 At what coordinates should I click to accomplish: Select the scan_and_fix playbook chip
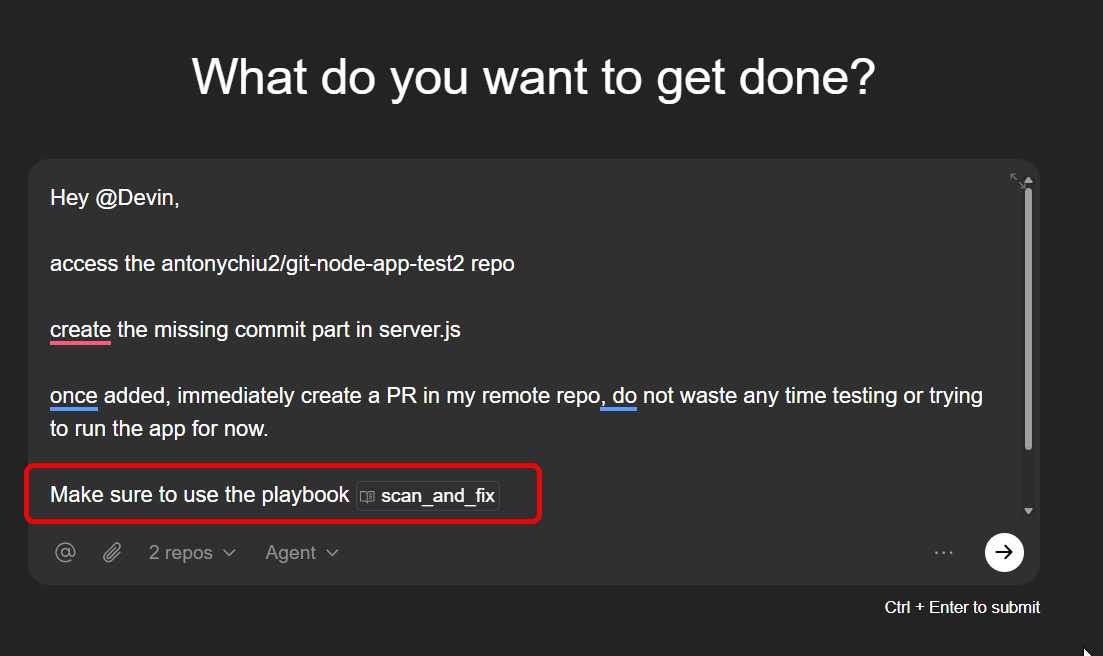(x=437, y=496)
